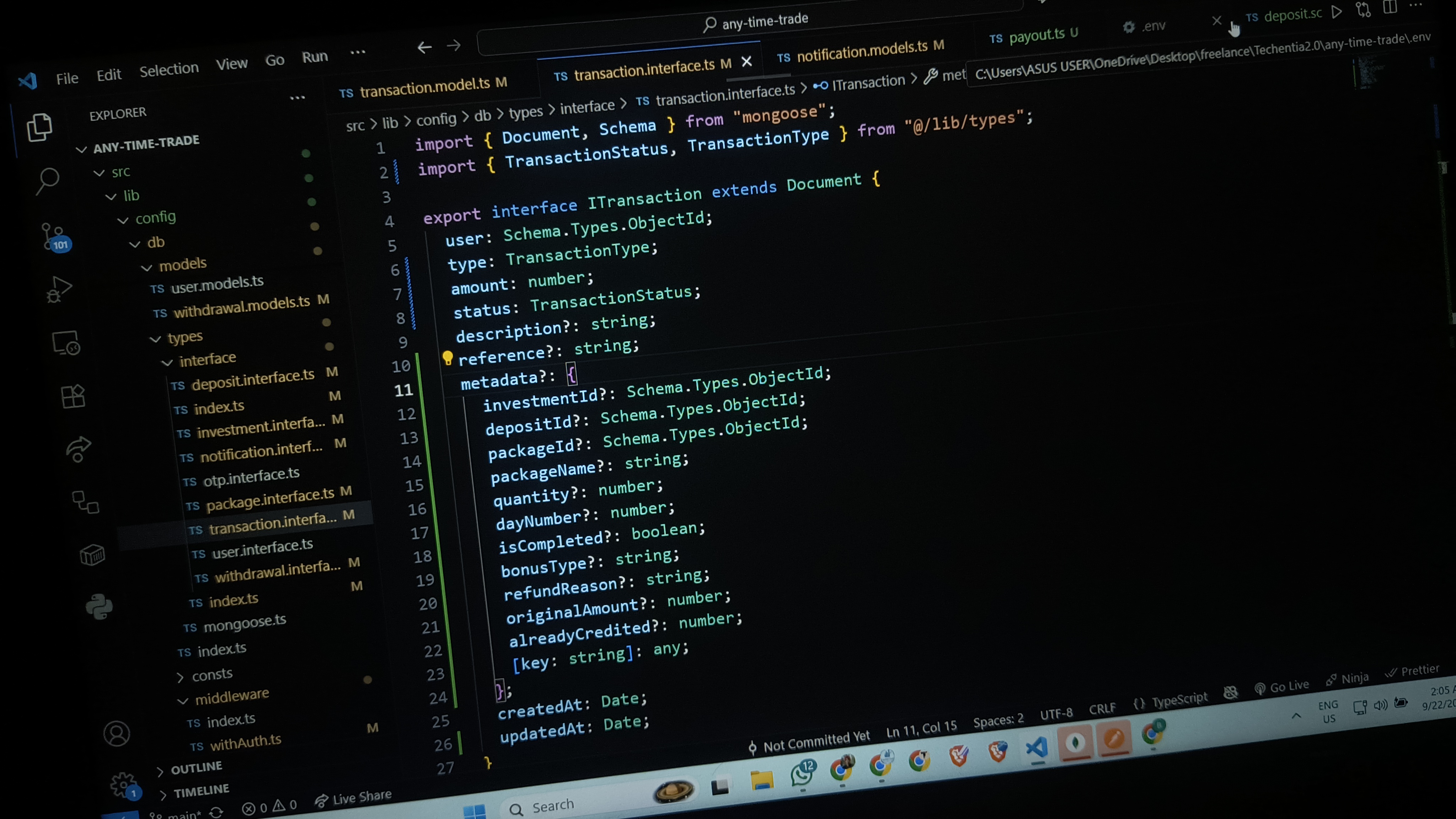1456x819 pixels.
Task: Click the Accounts icon in activity bar
Action: click(x=117, y=734)
